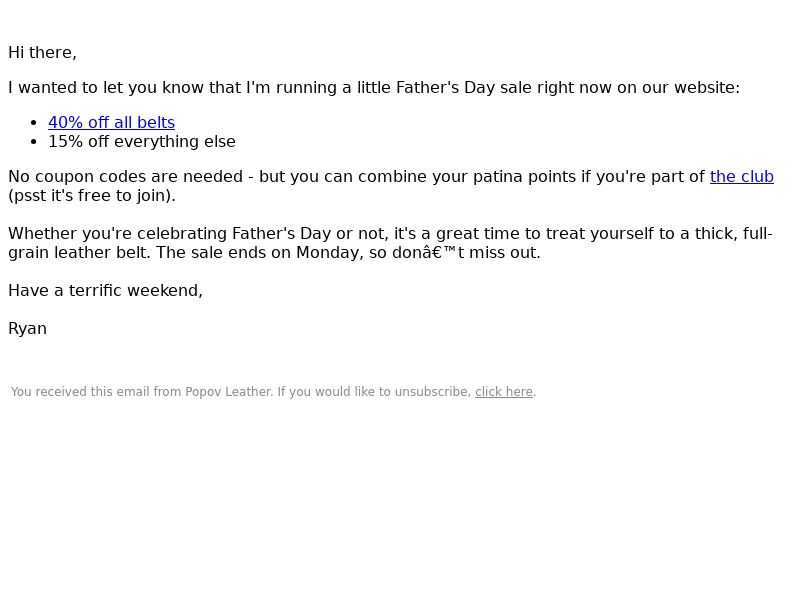Click the 'Hi there,' greeting line
Viewport: 800px width, 600px height.
pos(42,53)
